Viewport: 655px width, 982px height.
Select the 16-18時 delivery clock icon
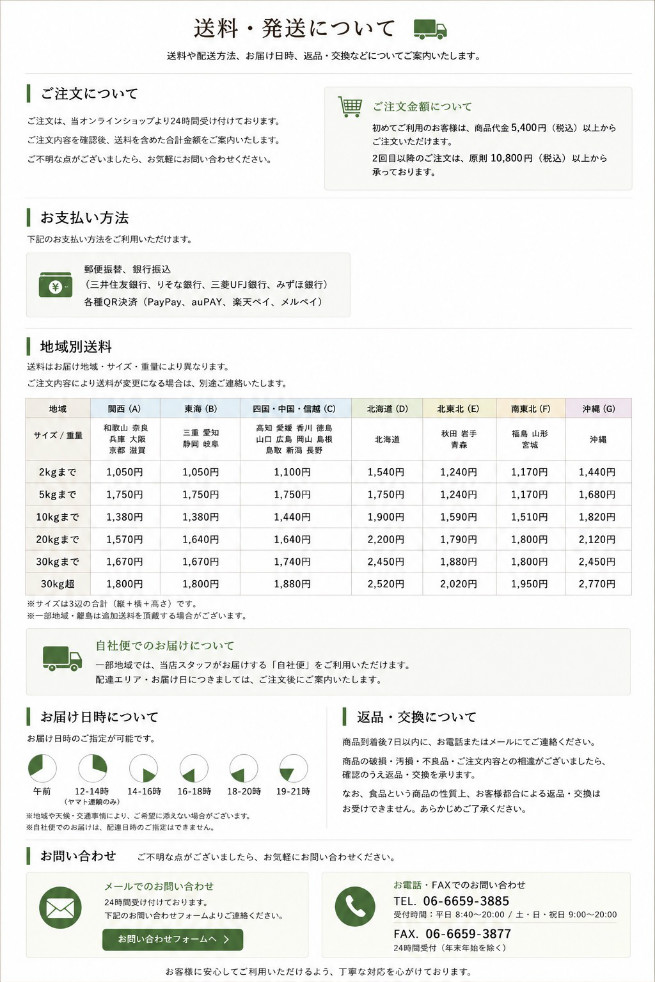click(x=193, y=768)
